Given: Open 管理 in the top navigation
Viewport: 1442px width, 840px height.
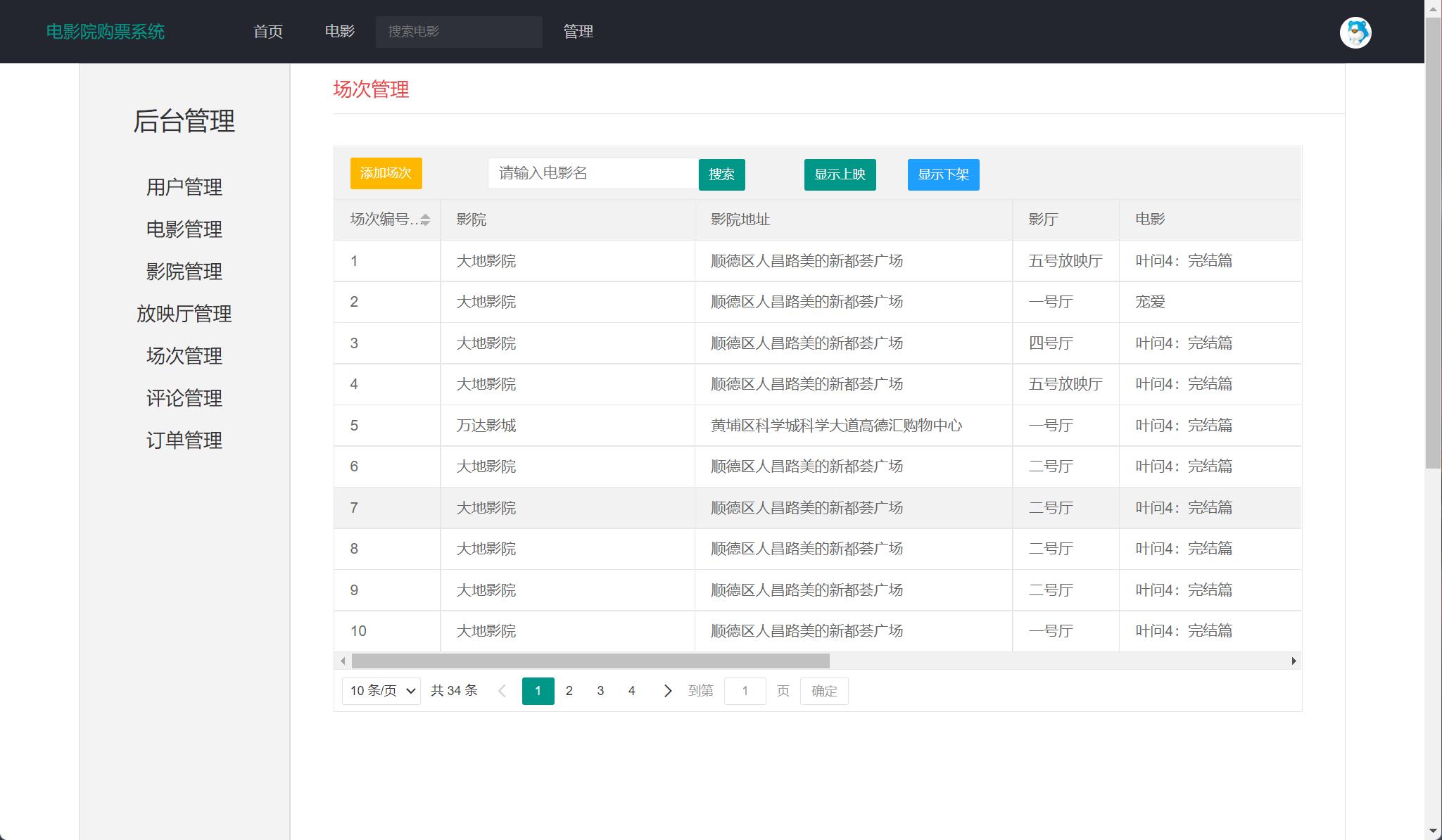Looking at the screenshot, I should click(578, 32).
